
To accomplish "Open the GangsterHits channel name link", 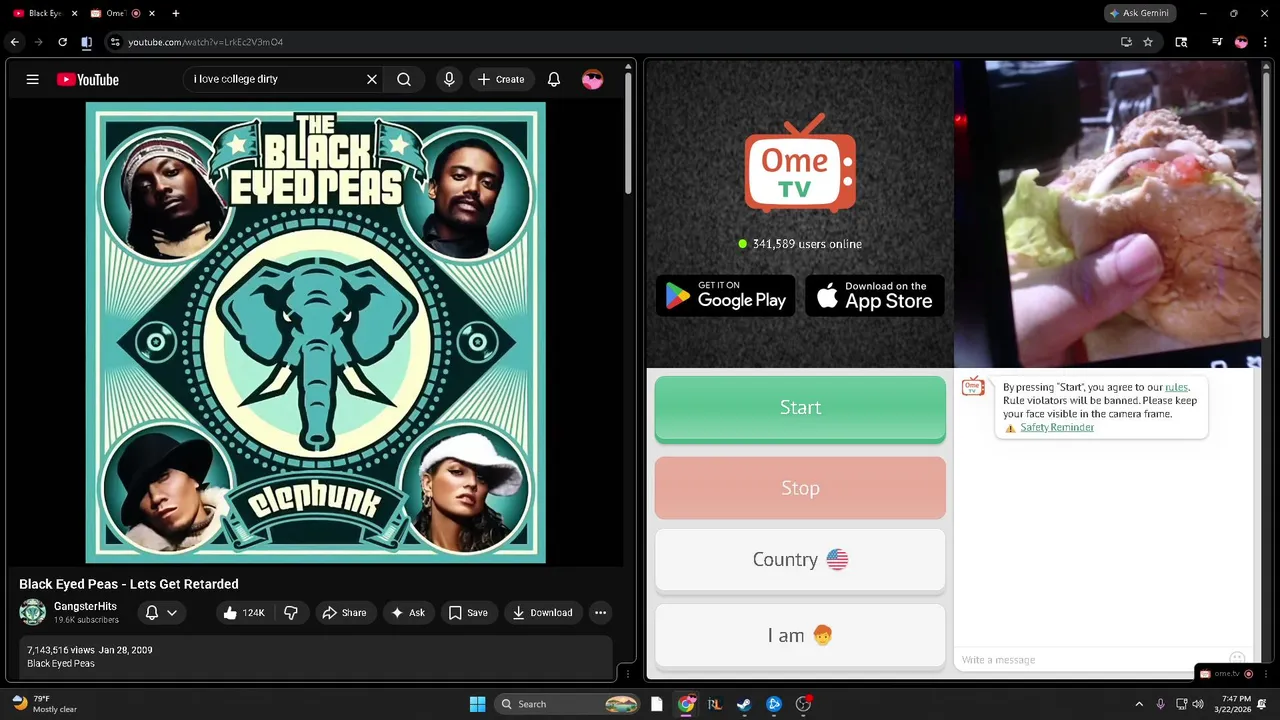I will [85, 606].
